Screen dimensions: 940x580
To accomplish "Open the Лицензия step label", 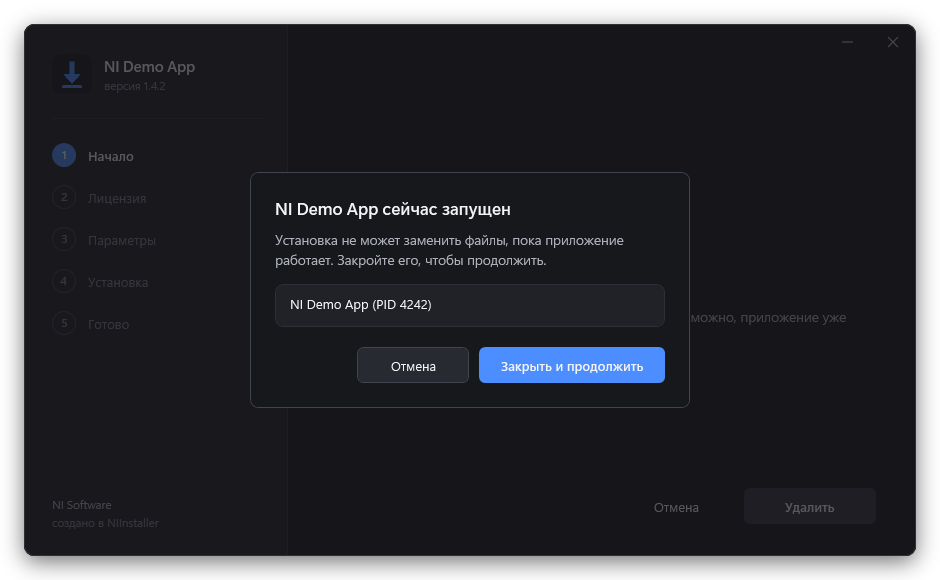I will (117, 199).
